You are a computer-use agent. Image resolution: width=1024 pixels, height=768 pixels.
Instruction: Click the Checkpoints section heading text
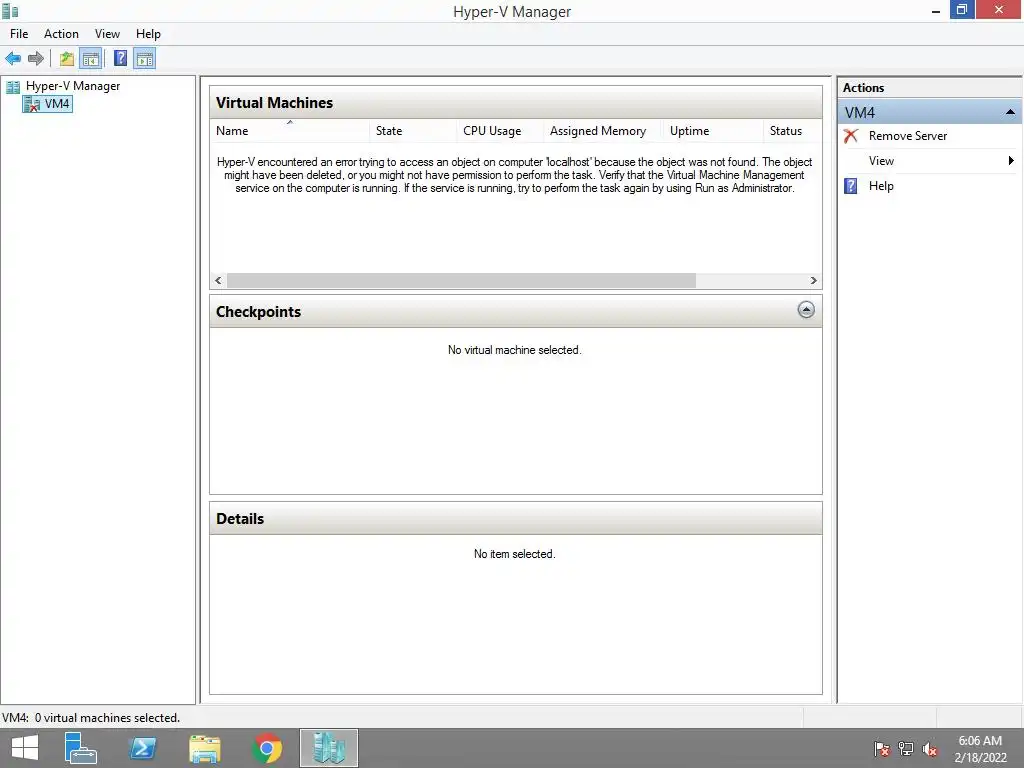(x=258, y=312)
